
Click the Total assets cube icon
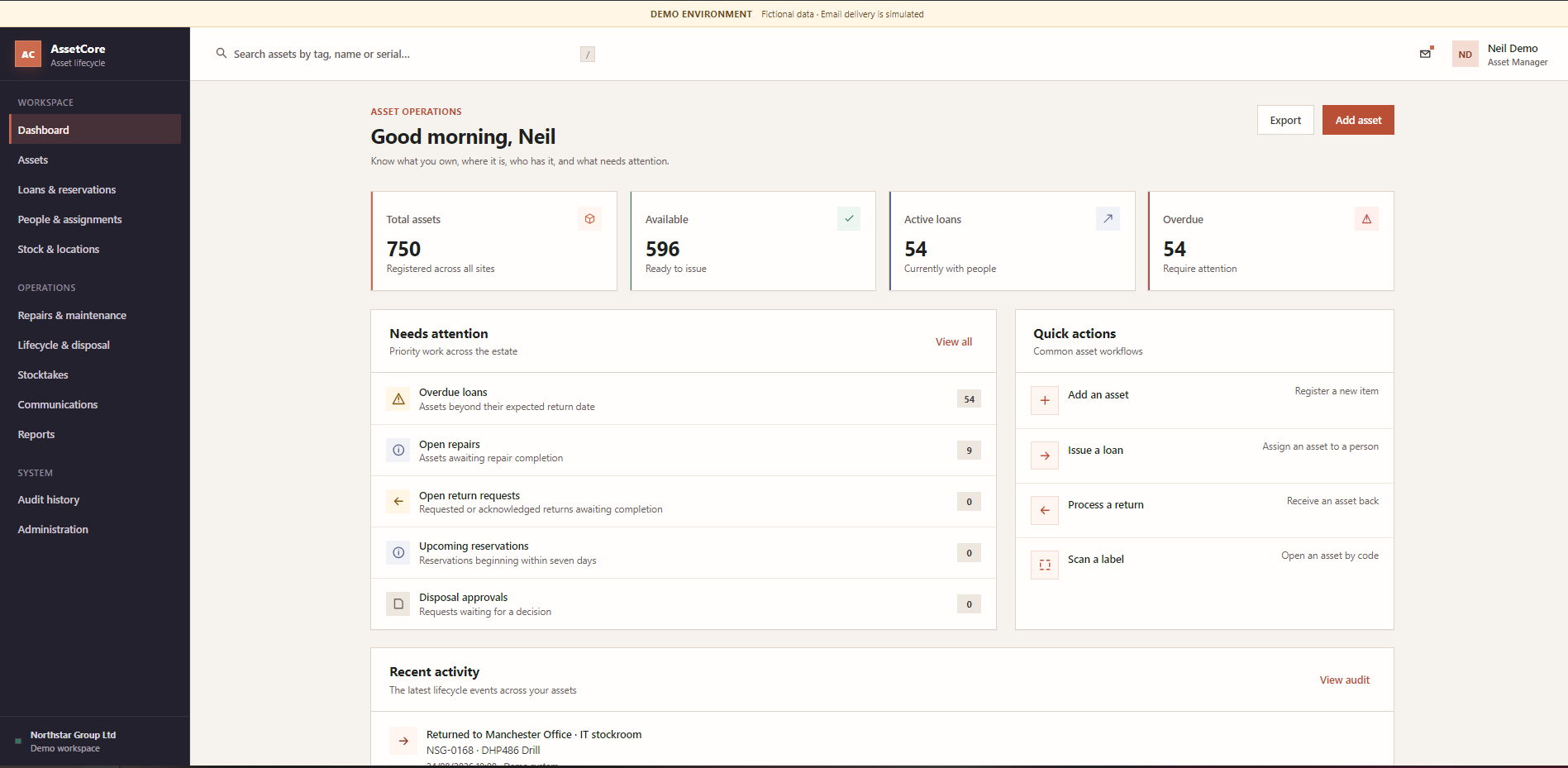[x=590, y=219]
